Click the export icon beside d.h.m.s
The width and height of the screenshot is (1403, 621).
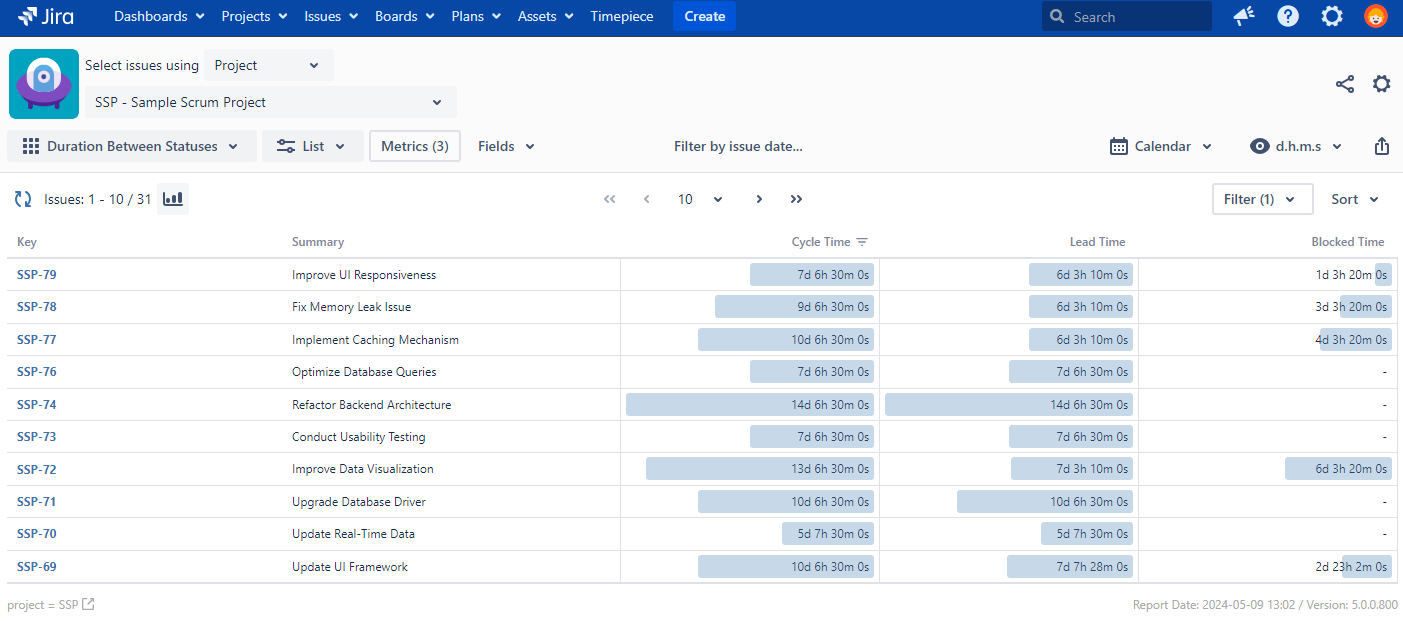1381,146
